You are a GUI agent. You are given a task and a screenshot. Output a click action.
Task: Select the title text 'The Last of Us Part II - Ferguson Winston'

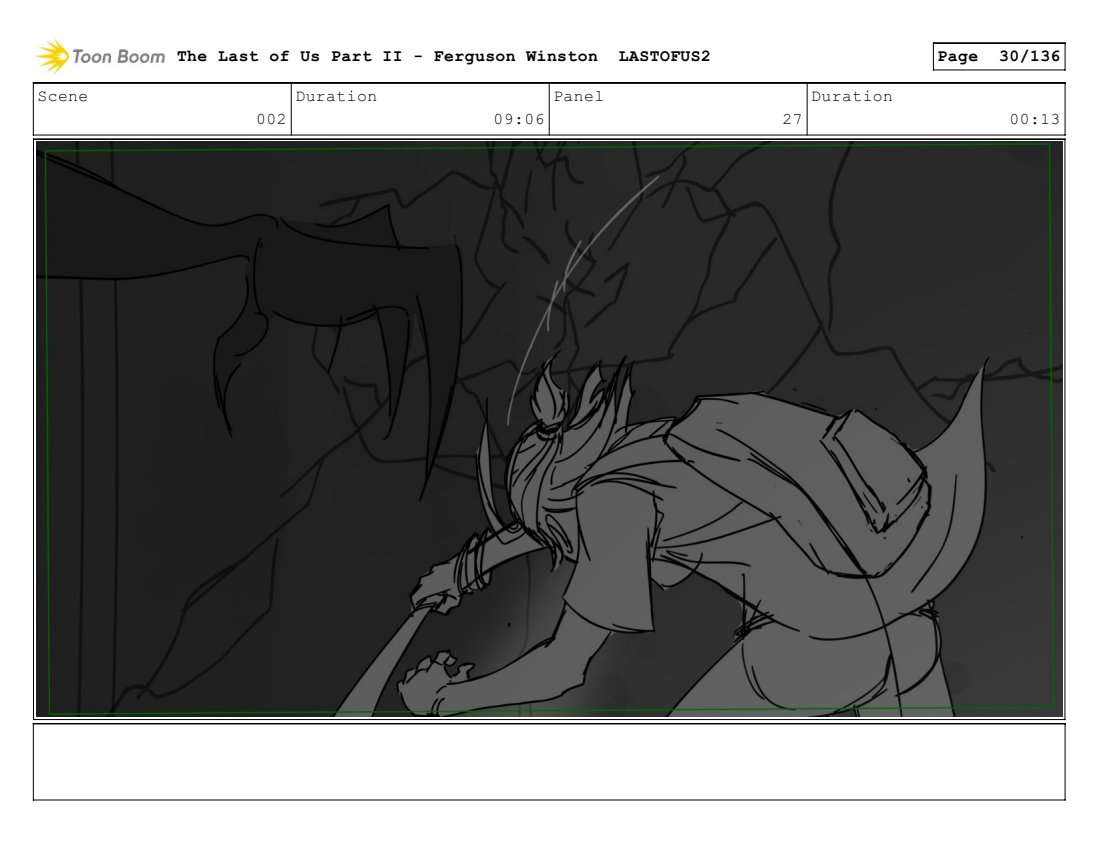pos(387,56)
